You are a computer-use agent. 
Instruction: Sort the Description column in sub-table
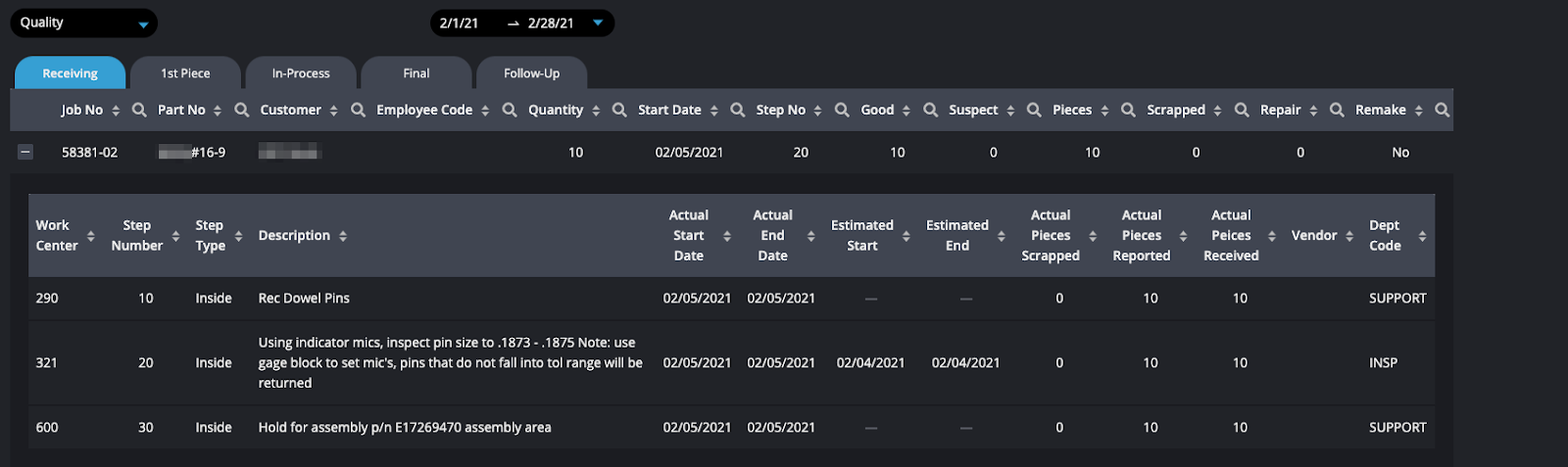point(343,236)
